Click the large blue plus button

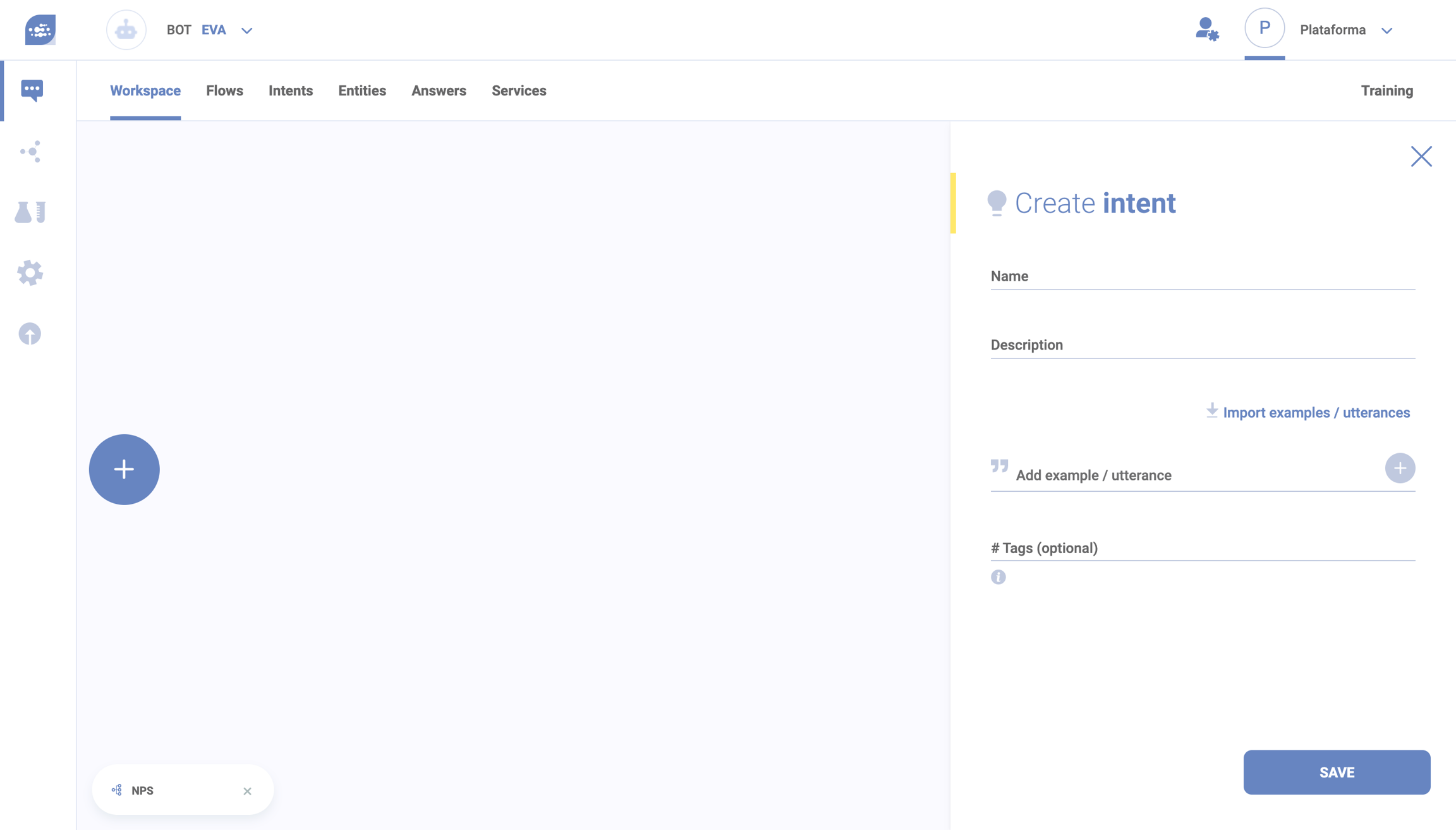coord(124,469)
